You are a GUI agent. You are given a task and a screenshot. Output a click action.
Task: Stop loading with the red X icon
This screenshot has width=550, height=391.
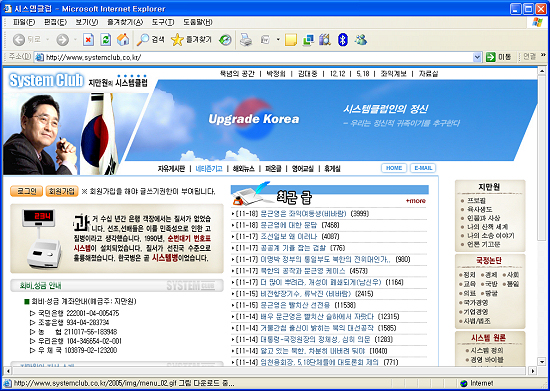[x=88, y=40]
